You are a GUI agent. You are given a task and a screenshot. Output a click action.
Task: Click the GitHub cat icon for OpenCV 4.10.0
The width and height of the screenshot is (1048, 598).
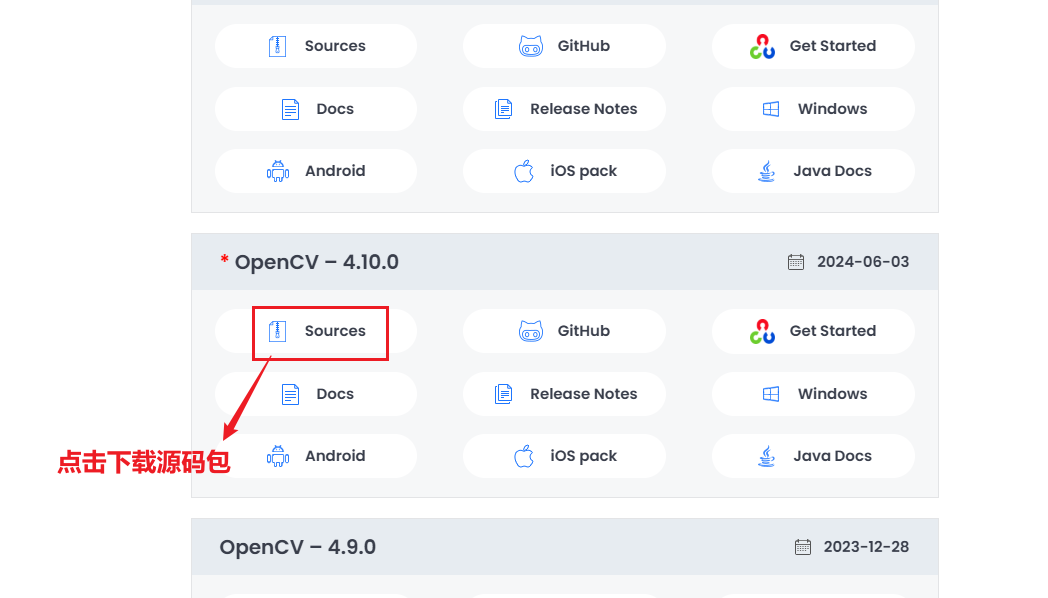click(x=532, y=330)
